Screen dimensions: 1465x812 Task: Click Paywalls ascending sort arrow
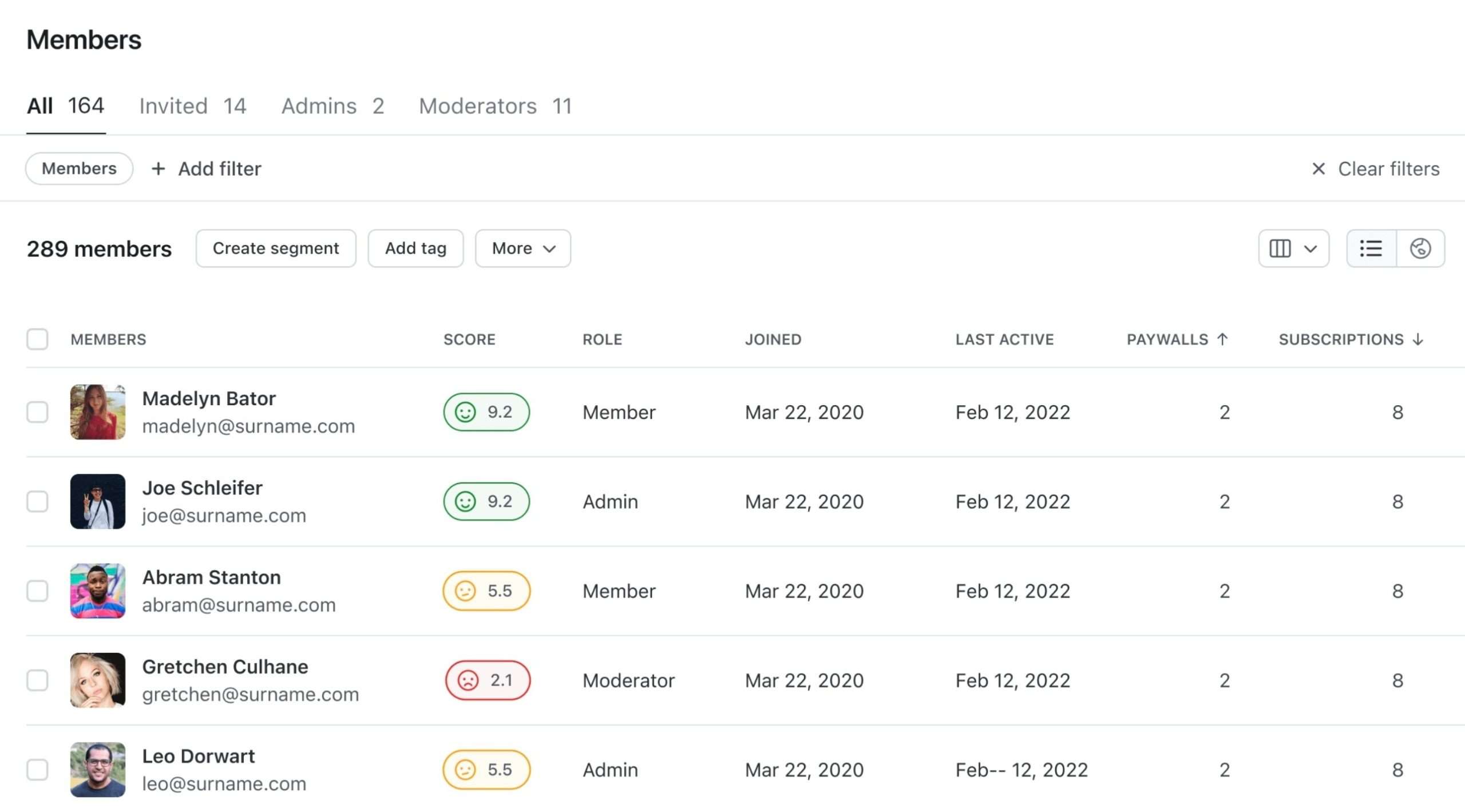point(1222,339)
